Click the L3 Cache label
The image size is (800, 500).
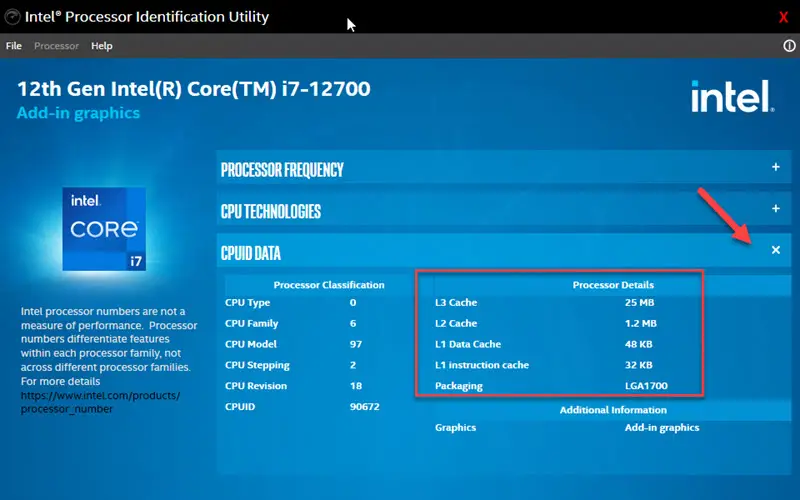tap(456, 303)
